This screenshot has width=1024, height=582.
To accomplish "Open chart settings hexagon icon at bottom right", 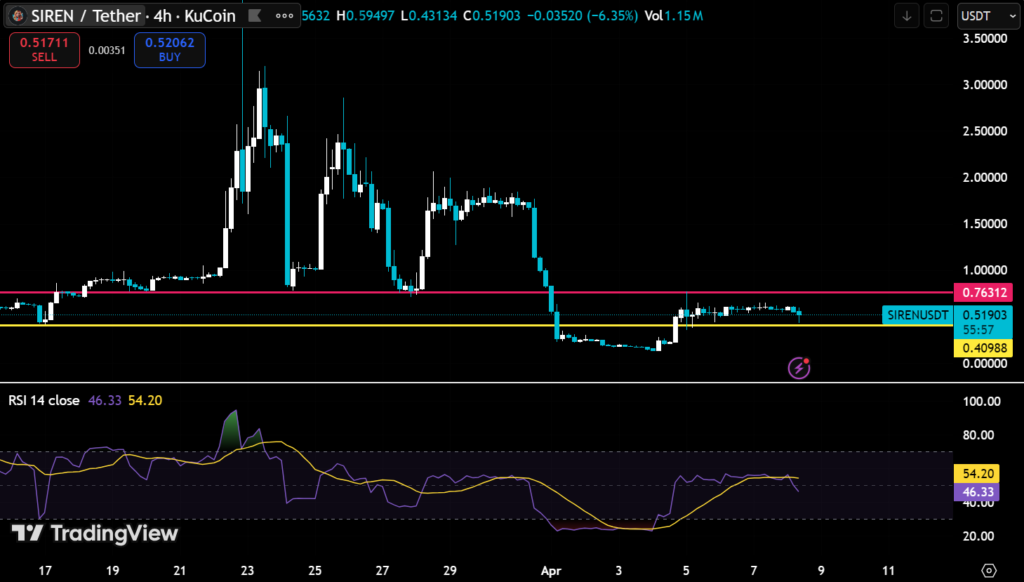I will point(989,569).
